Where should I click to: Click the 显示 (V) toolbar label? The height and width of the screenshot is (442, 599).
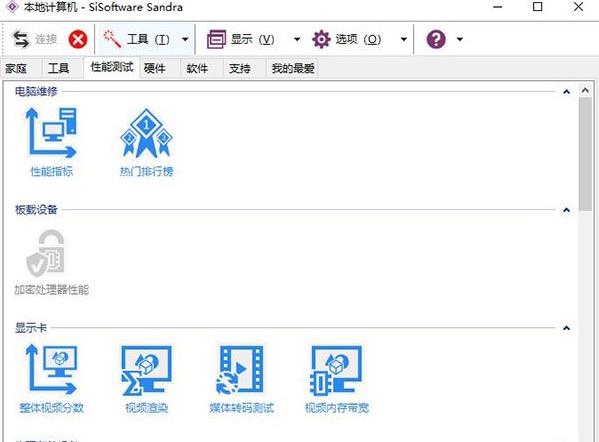[253, 39]
